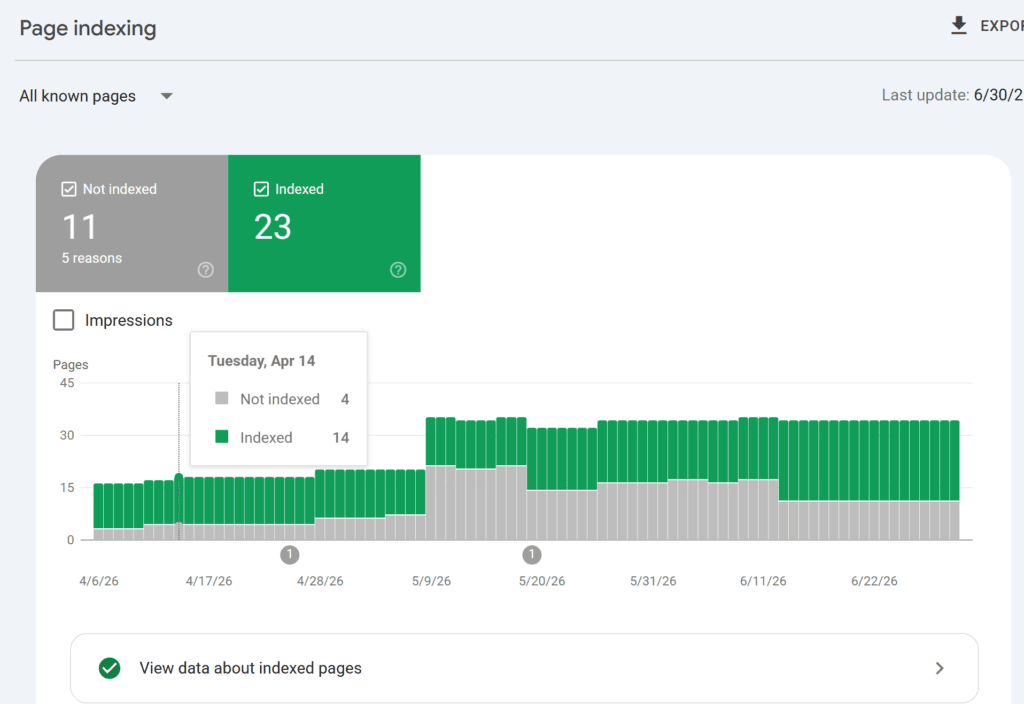Click the 6/22/26 axis label
Screen dimensions: 1024x704
tap(874, 581)
